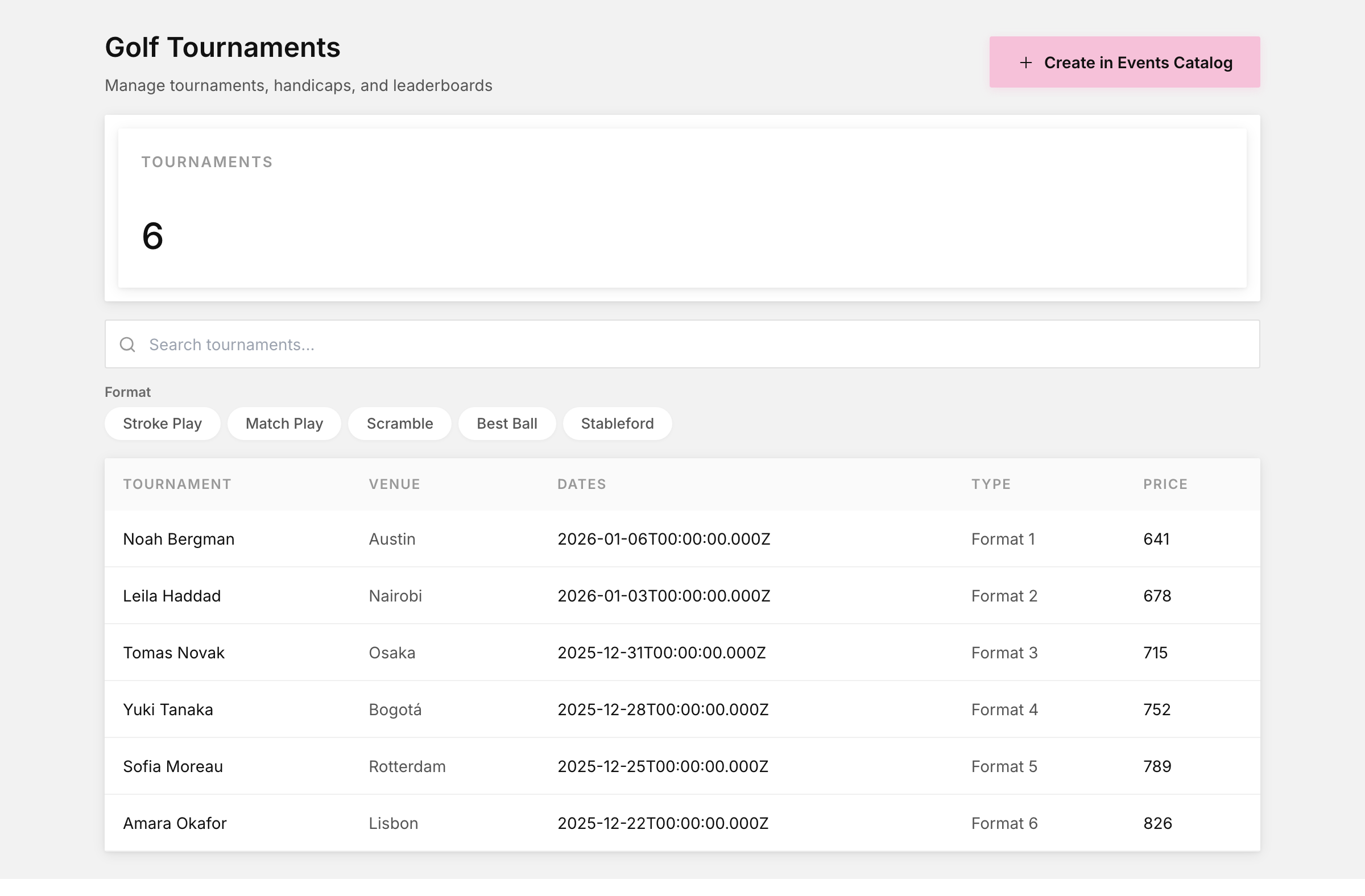Open the Sofia Moreau tournament row
Screen dimensions: 1365x896
[x=682, y=766]
